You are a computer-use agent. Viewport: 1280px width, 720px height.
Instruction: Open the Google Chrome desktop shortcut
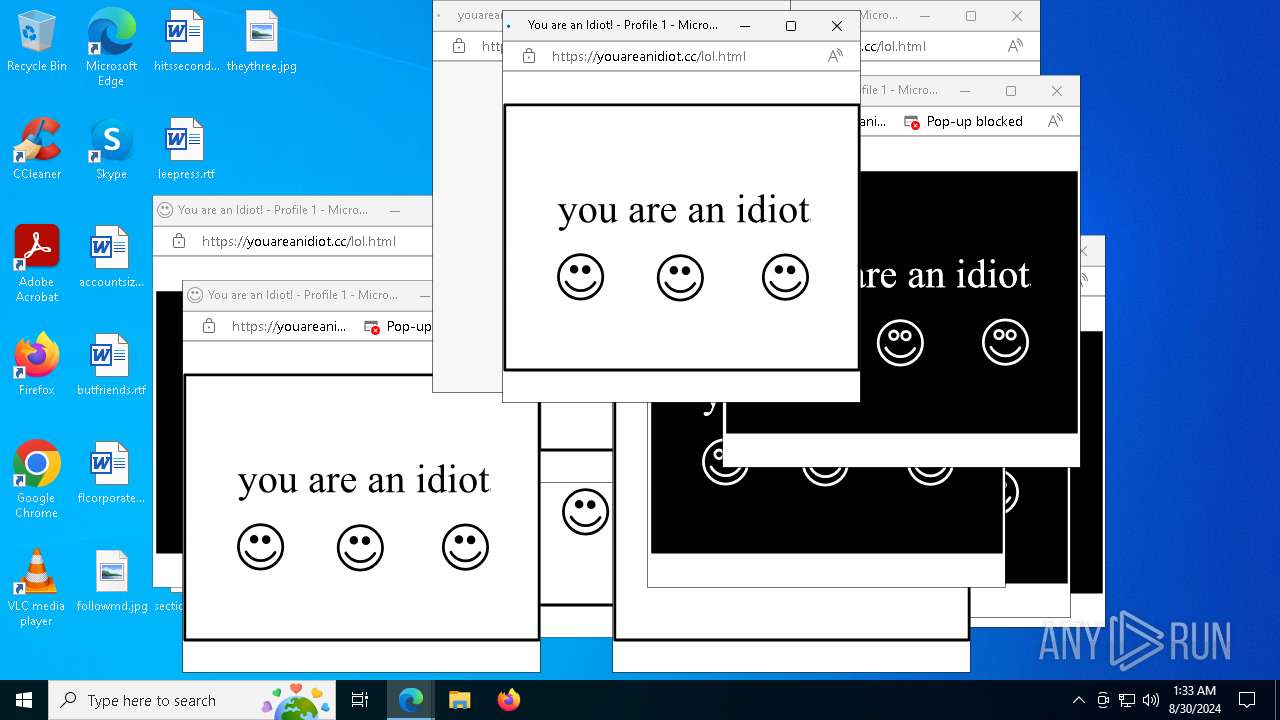[37, 480]
